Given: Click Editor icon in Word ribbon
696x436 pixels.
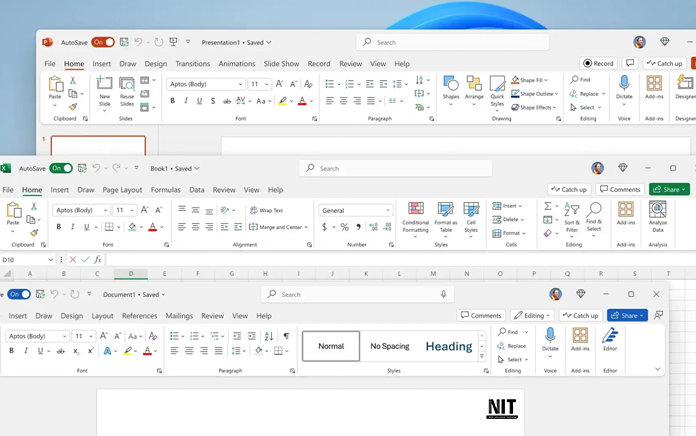Looking at the screenshot, I should click(x=610, y=335).
